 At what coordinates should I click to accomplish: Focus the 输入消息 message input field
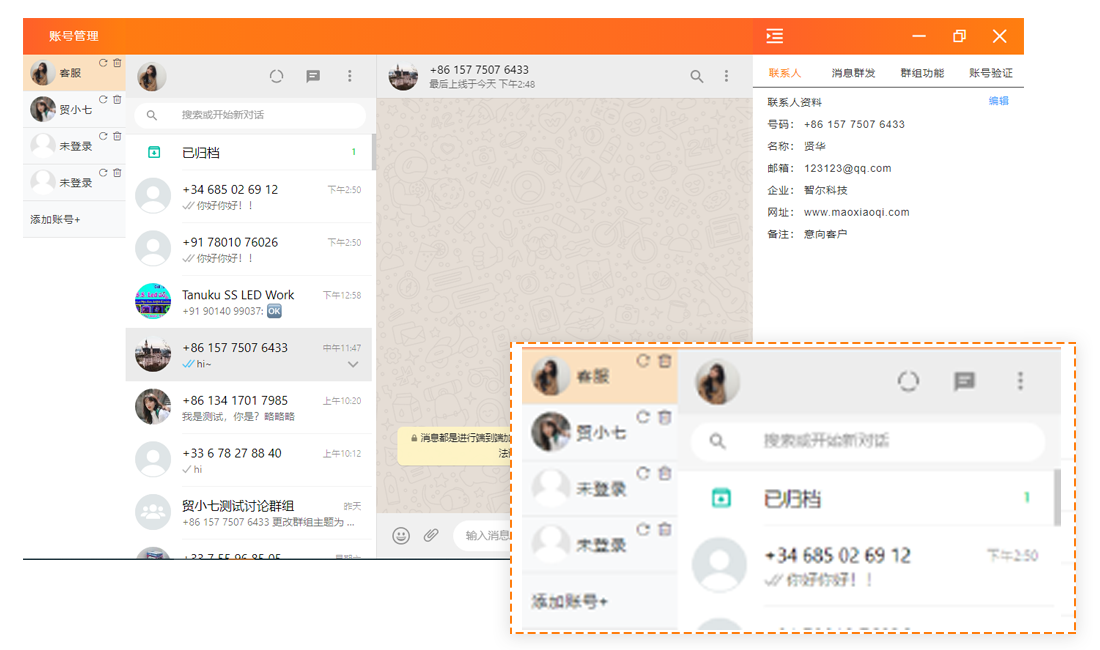click(x=484, y=536)
